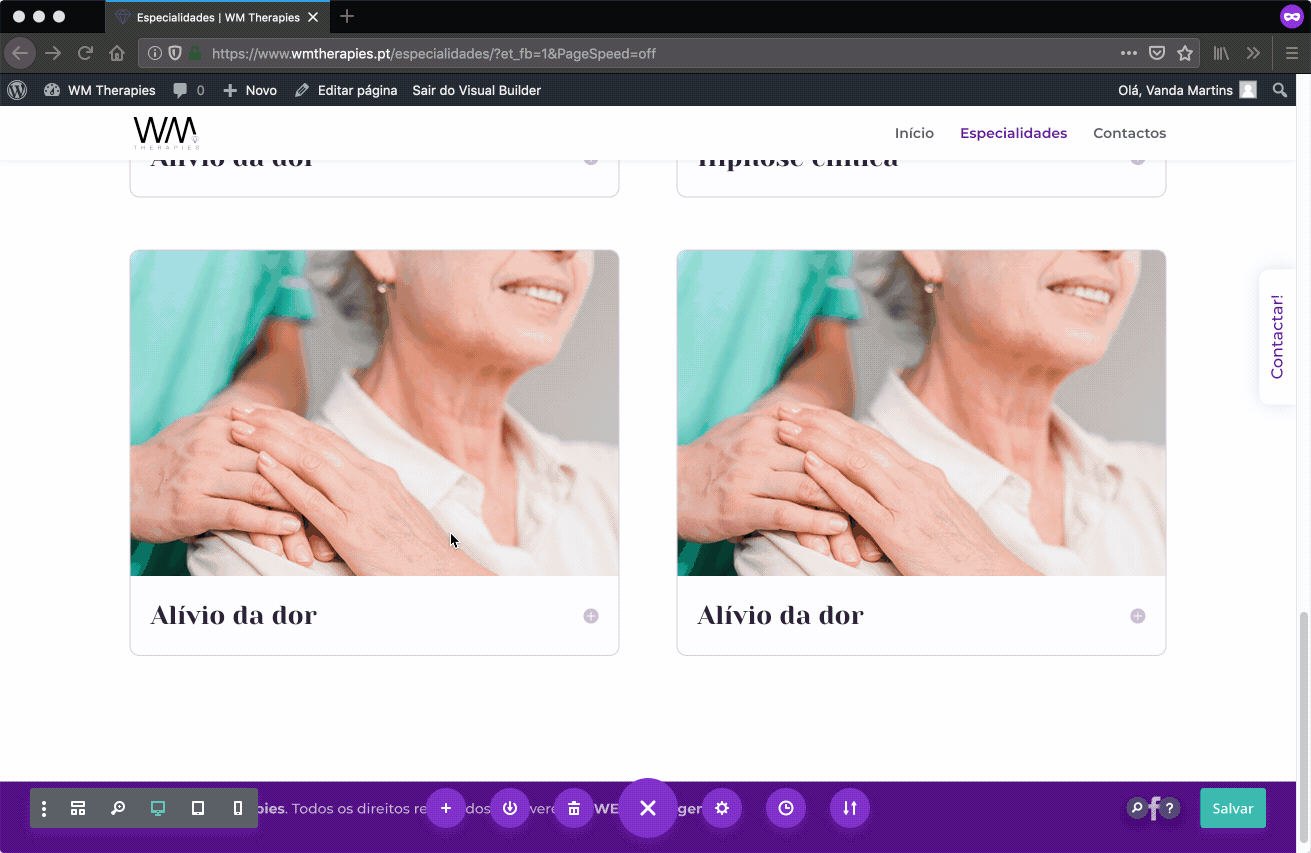Screen dimensions: 1311x853
Task: Click the 'Contactar!' side tab
Action: click(1277, 337)
